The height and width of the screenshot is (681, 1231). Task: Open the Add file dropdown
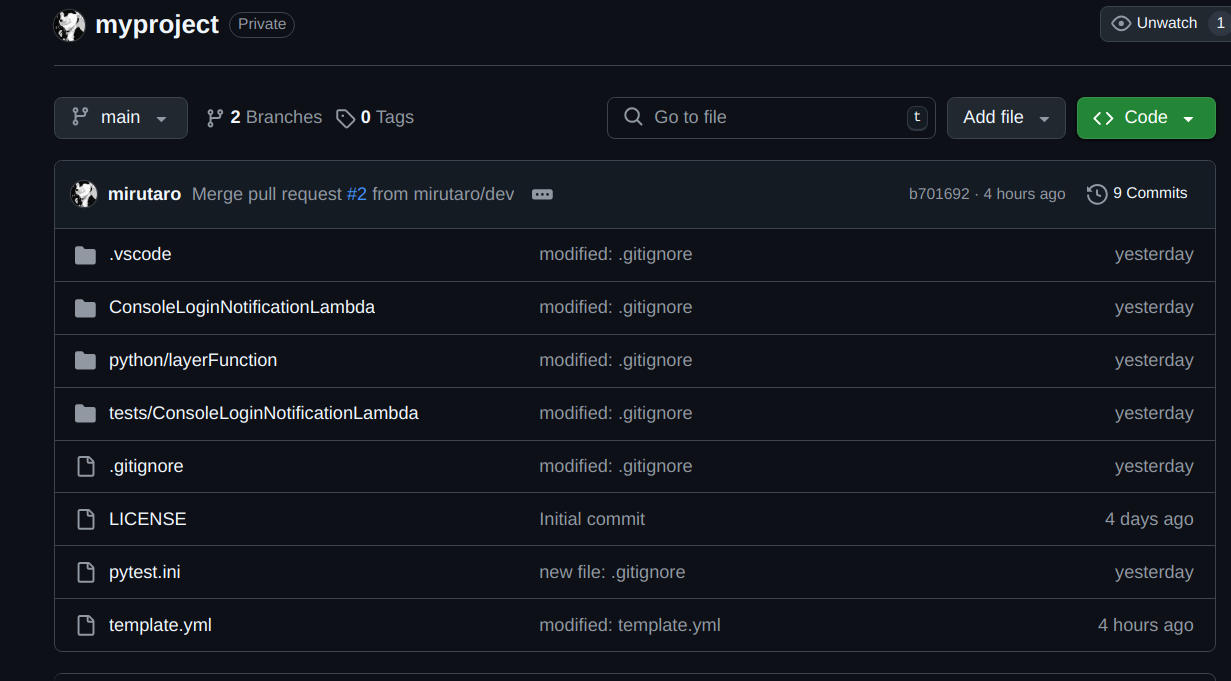pyautogui.click(x=1006, y=117)
